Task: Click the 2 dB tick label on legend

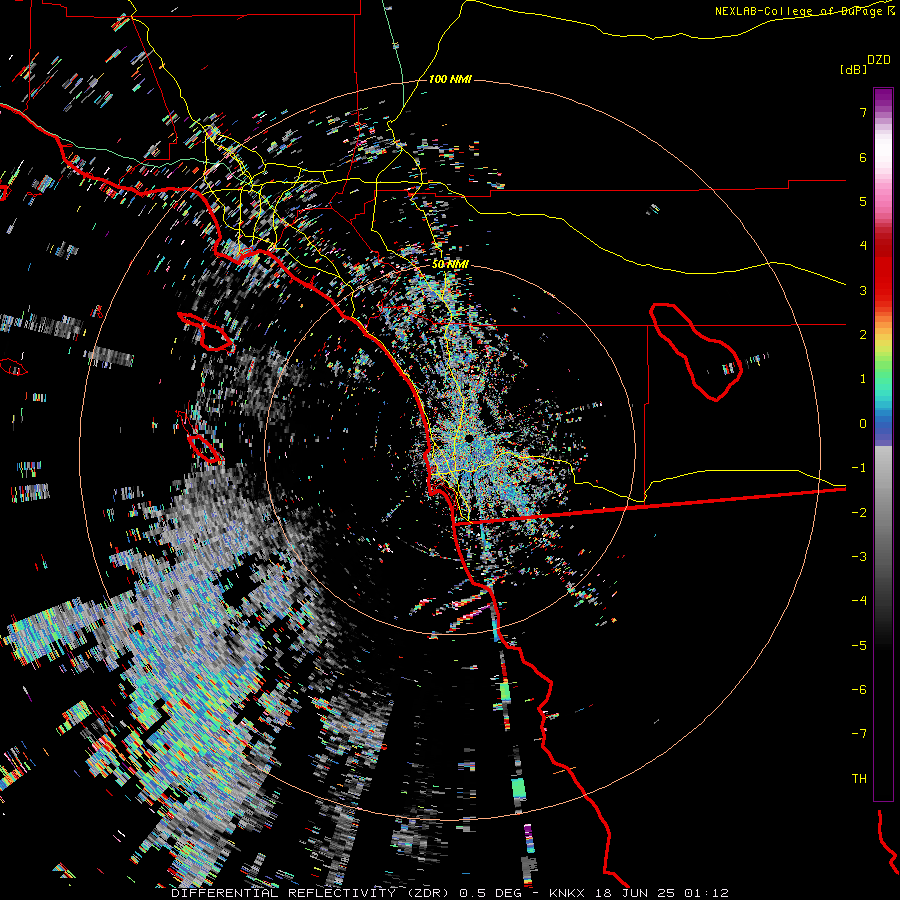Action: (863, 335)
